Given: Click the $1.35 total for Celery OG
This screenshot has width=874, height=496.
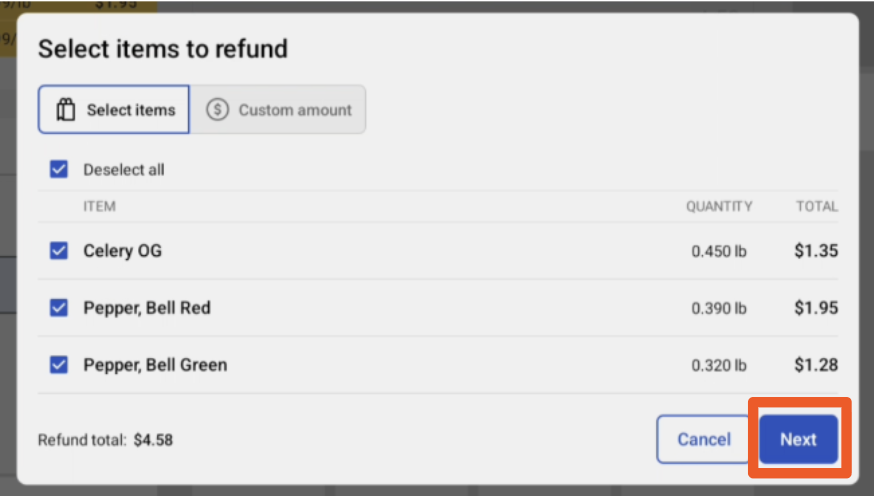Looking at the screenshot, I should 816,251.
